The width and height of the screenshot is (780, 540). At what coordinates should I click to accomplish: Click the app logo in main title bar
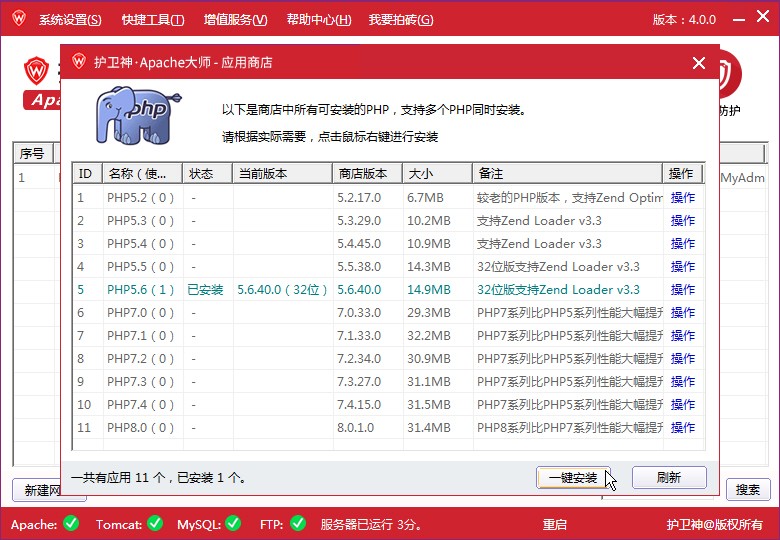point(18,19)
